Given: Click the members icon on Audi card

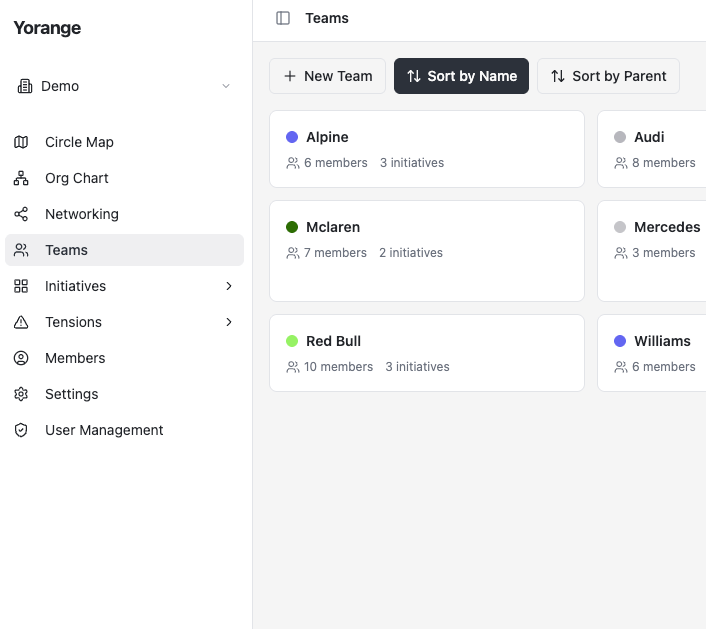Looking at the screenshot, I should [x=621, y=163].
